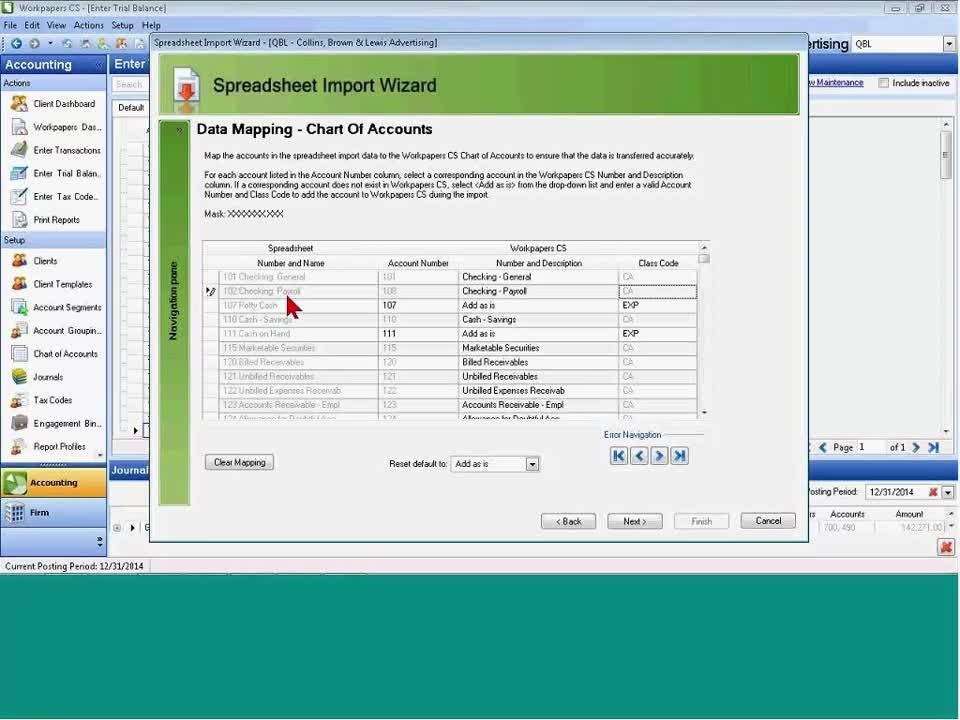Collapse the Accounting navigation pane
The height and width of the screenshot is (720, 960).
pyautogui.click(x=98, y=65)
